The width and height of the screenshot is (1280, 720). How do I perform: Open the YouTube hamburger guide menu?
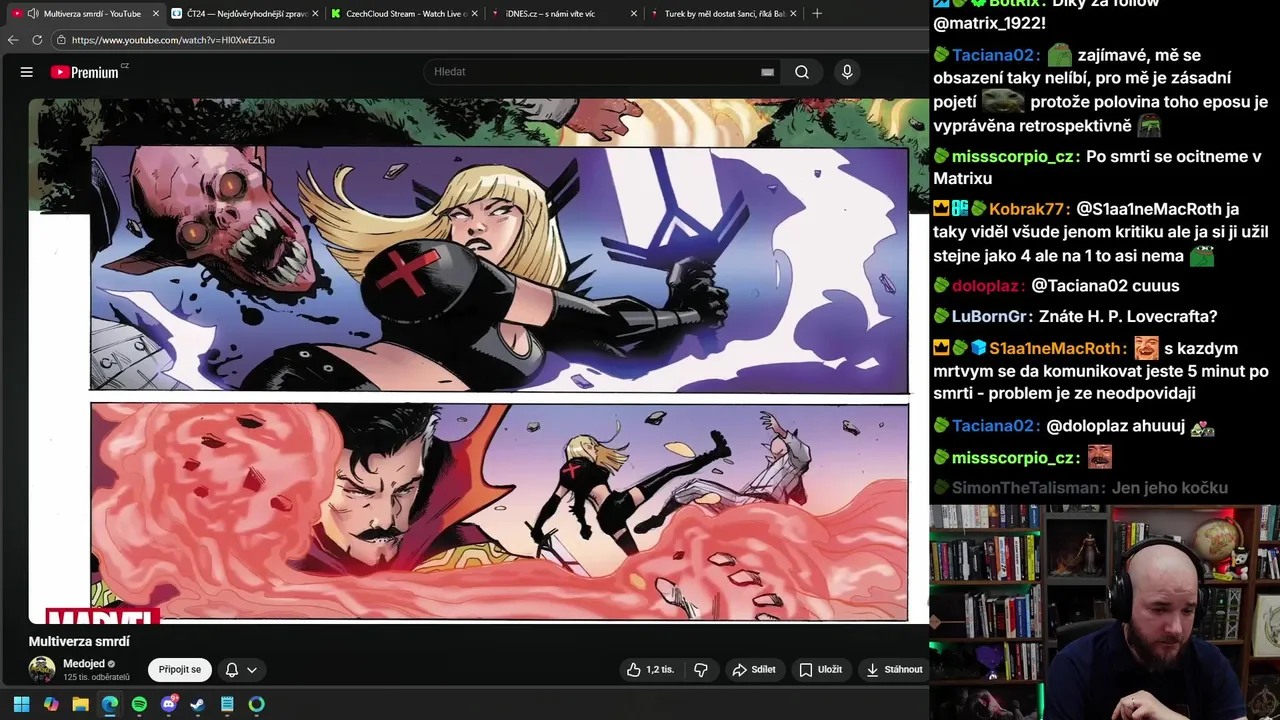(x=27, y=72)
